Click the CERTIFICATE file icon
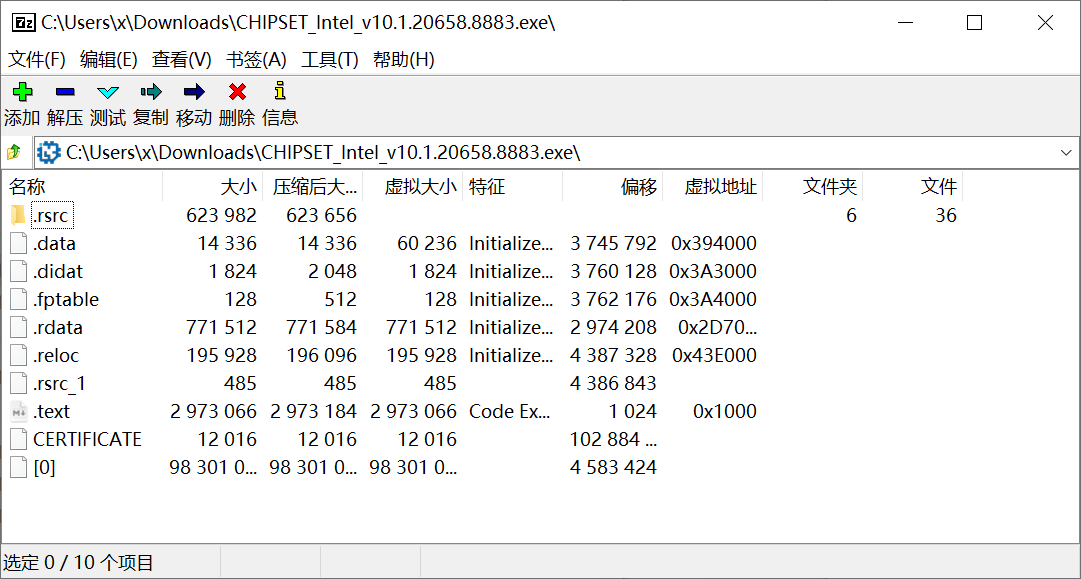 pos(19,439)
